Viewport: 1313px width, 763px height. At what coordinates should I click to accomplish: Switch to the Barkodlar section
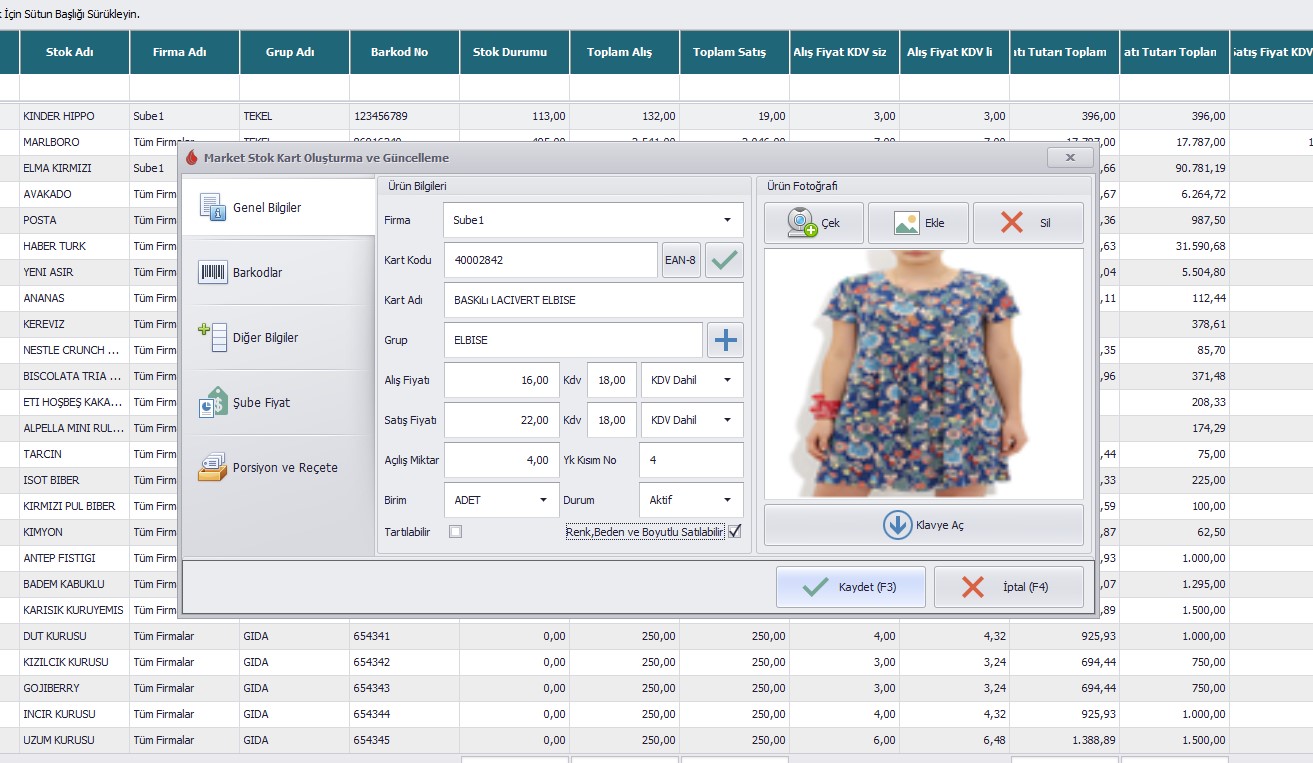pyautogui.click(x=279, y=272)
